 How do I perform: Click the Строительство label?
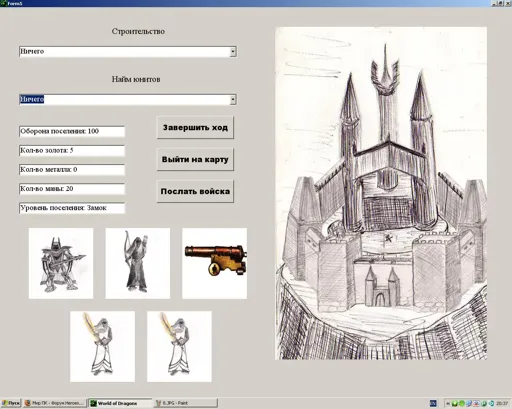[138, 31]
